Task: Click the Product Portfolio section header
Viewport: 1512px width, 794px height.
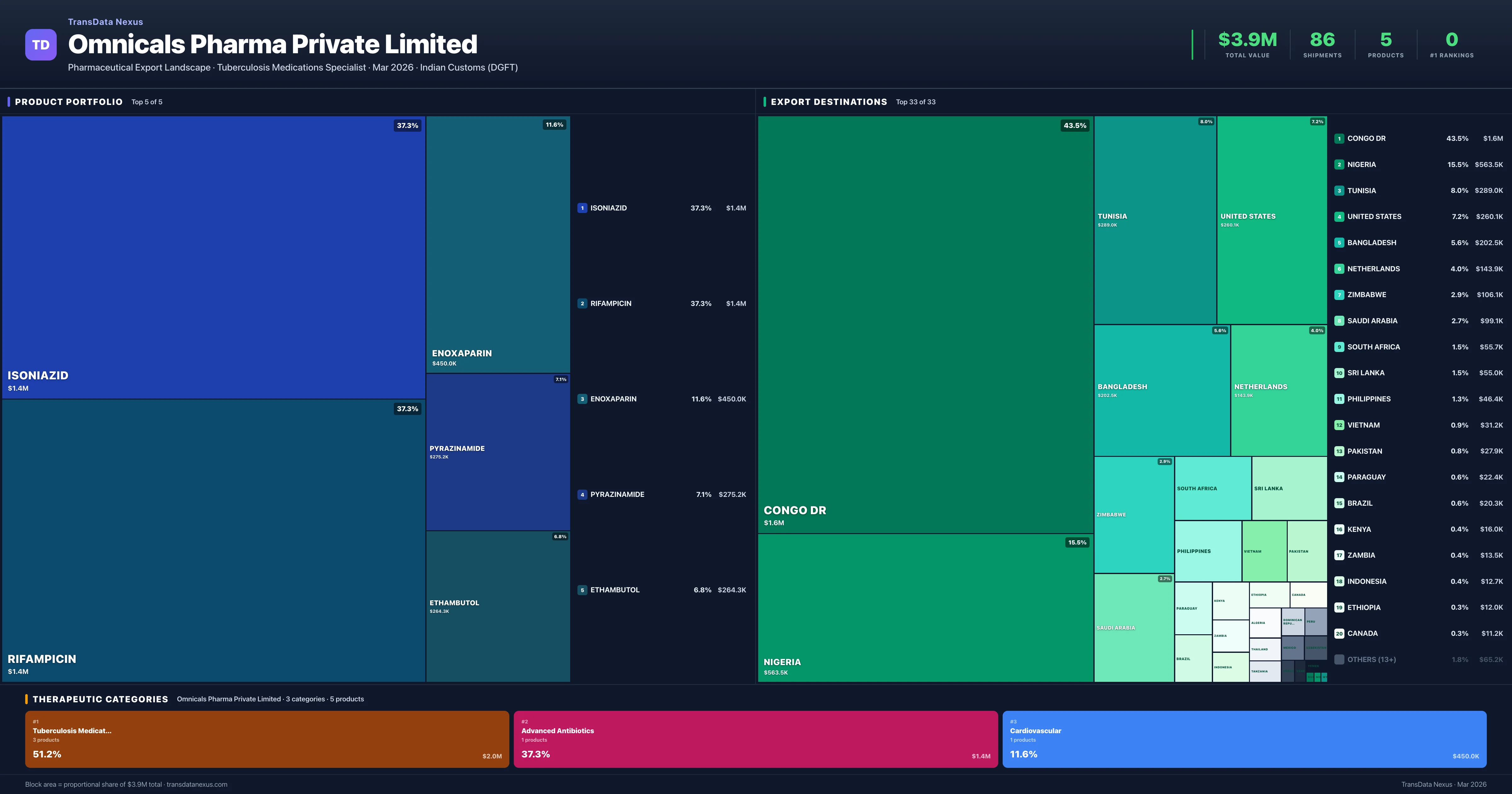Action: click(69, 101)
